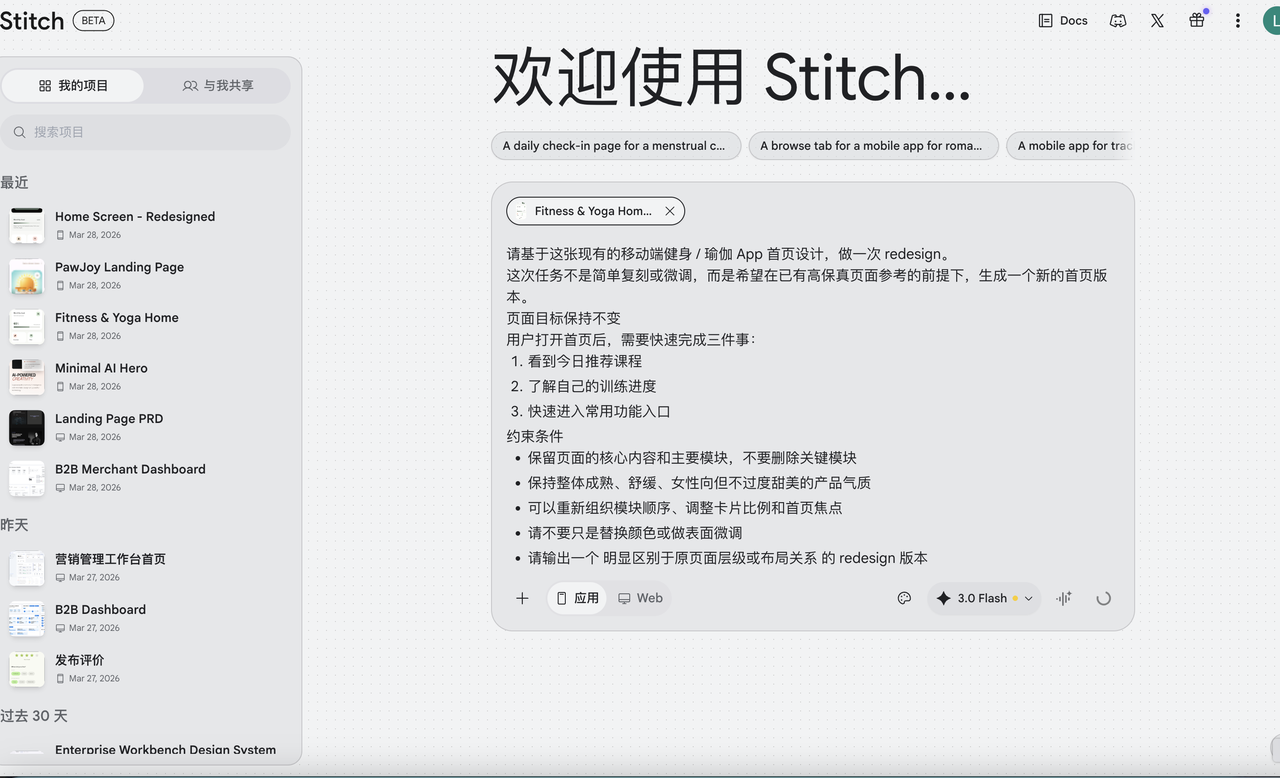Click the Stitch logo
Screen dimensions: 1280x778
[x=31, y=20]
